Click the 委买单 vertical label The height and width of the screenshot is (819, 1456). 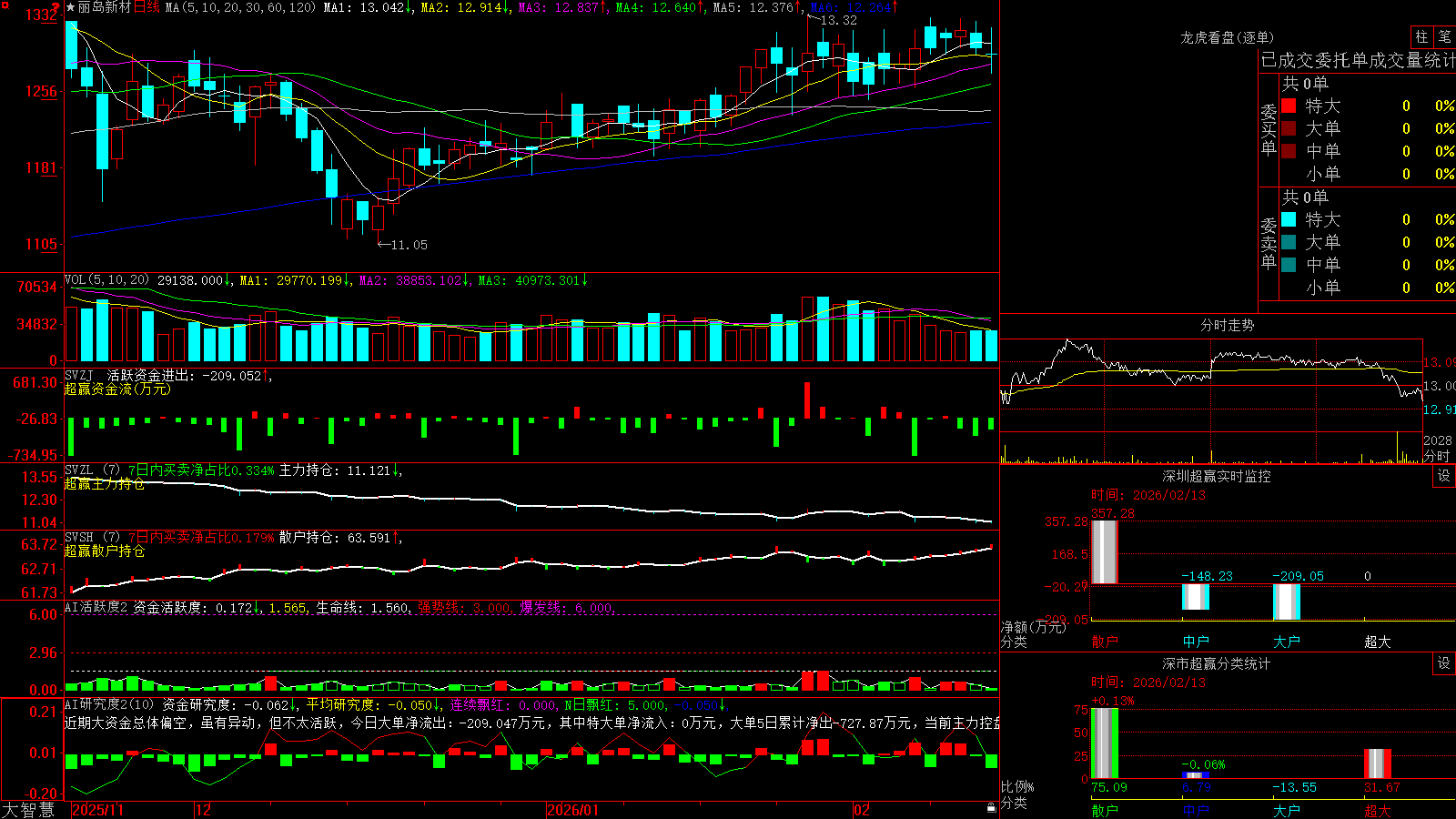pos(1269,129)
